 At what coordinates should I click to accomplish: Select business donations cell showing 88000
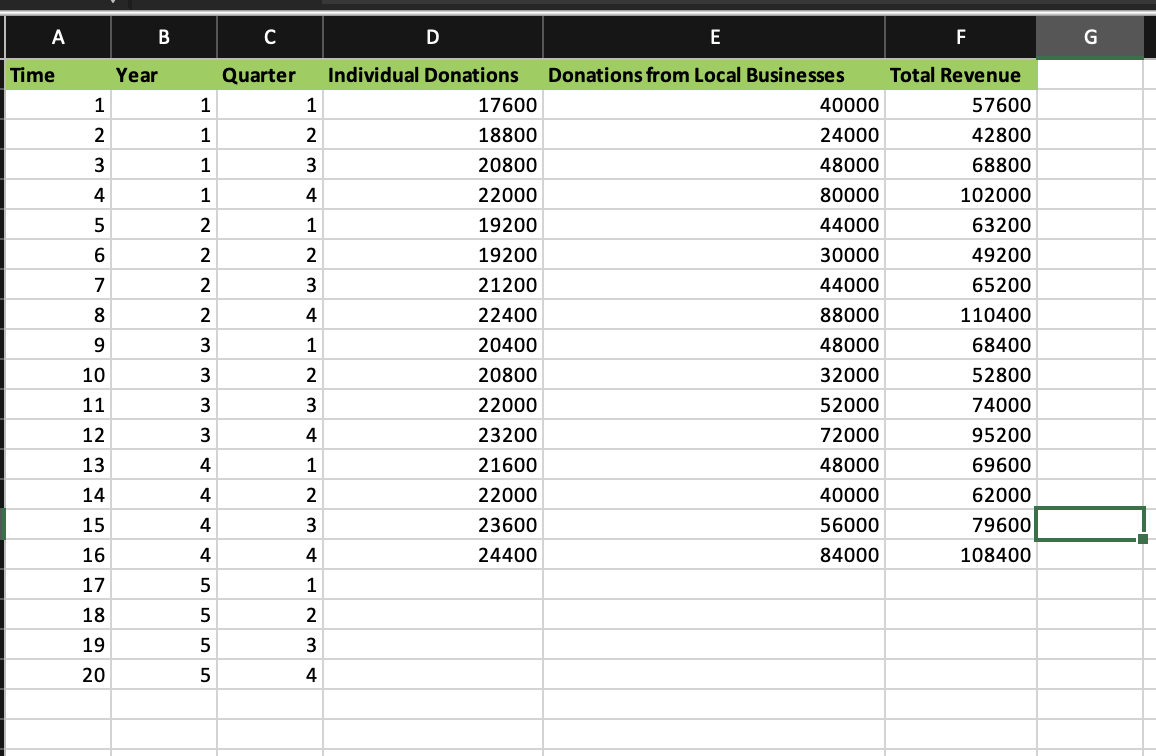tap(714, 315)
